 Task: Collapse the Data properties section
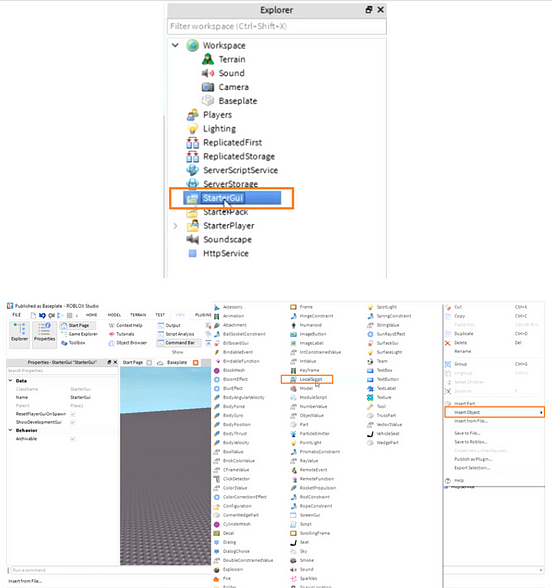10,381
